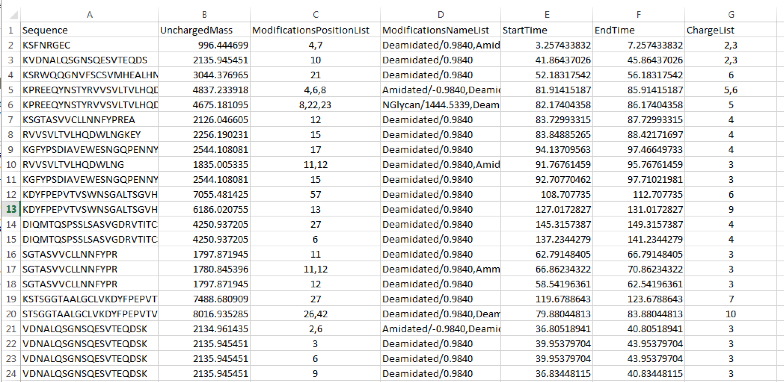
Task: Select column A header
Action: (x=90, y=15)
